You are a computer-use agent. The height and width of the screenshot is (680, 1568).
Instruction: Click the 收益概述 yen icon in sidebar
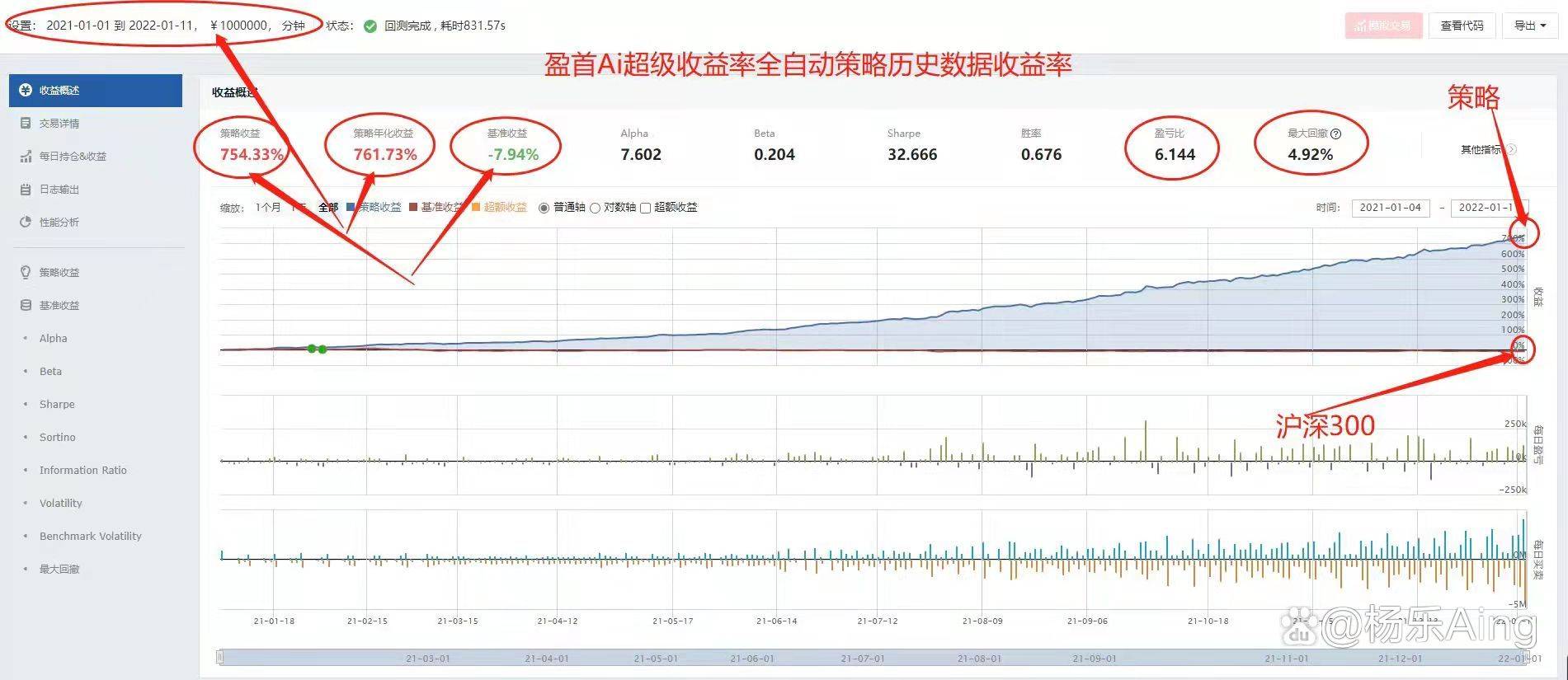click(26, 91)
